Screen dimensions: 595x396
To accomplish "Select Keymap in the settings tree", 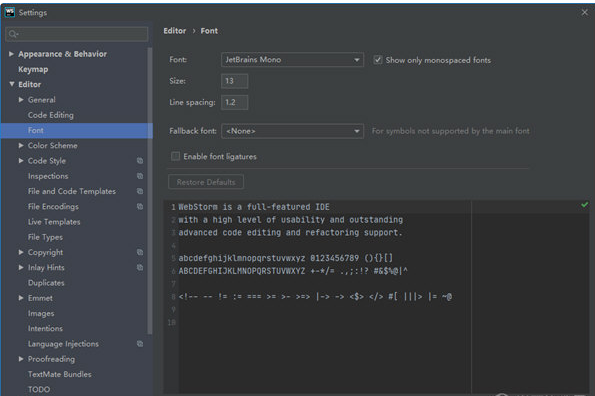I will pos(33,69).
